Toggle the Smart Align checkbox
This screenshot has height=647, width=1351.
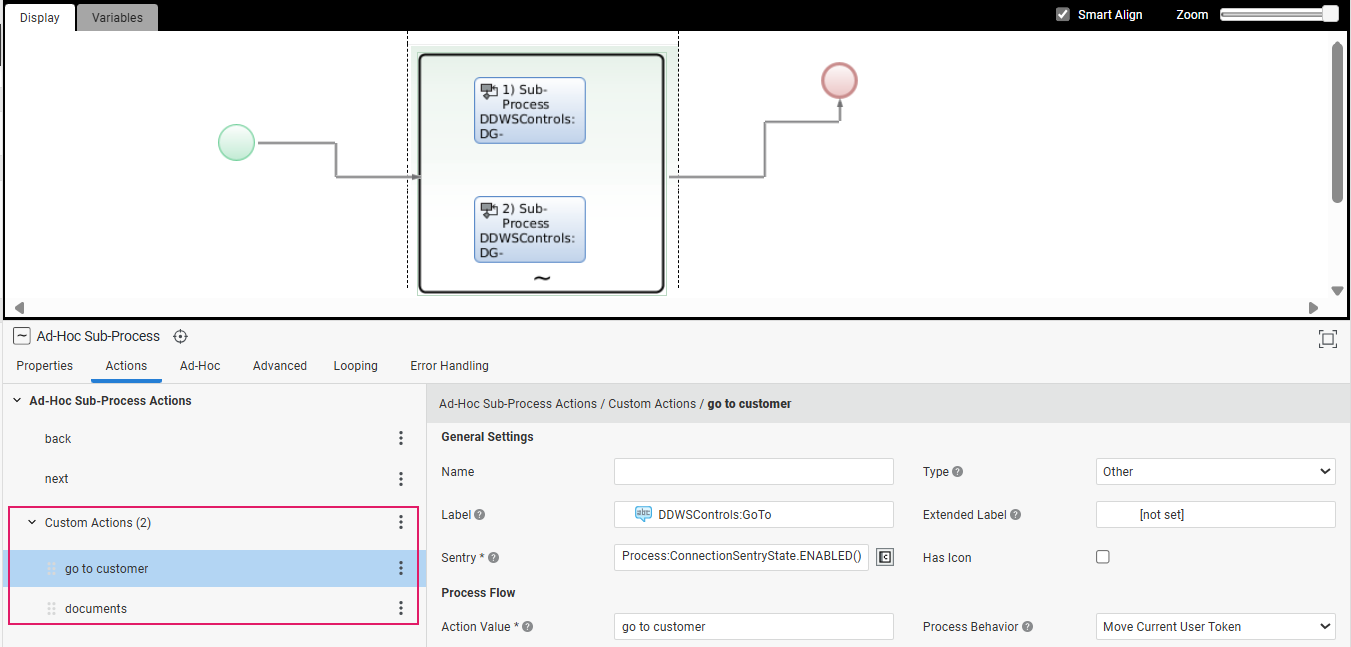pos(1063,15)
